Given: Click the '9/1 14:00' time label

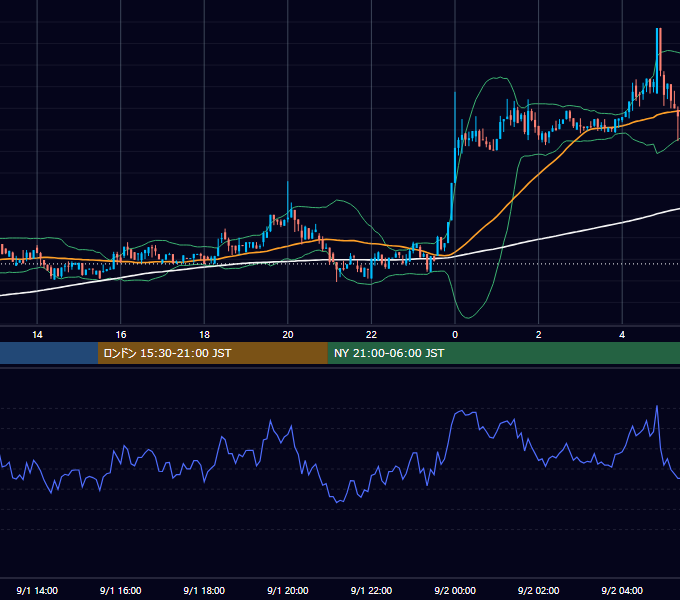Looking at the screenshot, I should (x=37, y=590).
